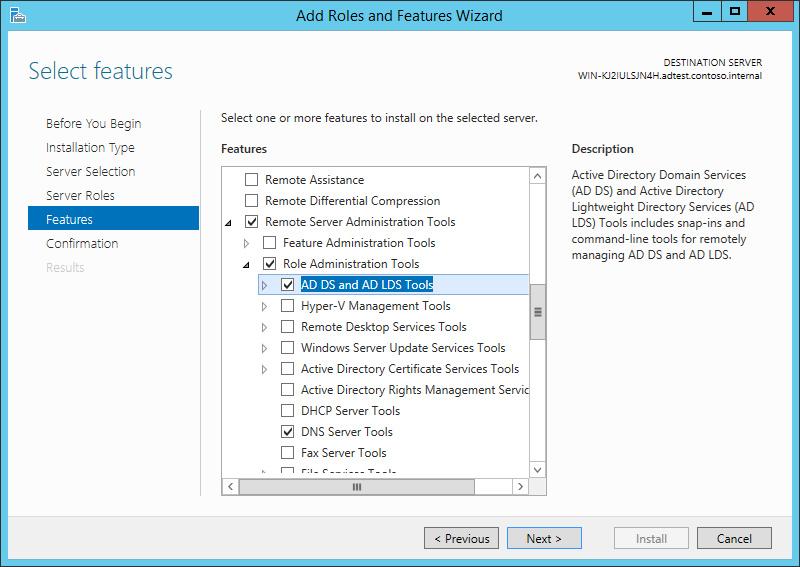Check the Feature Administration Tools checkbox
Screen dimensions: 800x567
[x=269, y=242]
